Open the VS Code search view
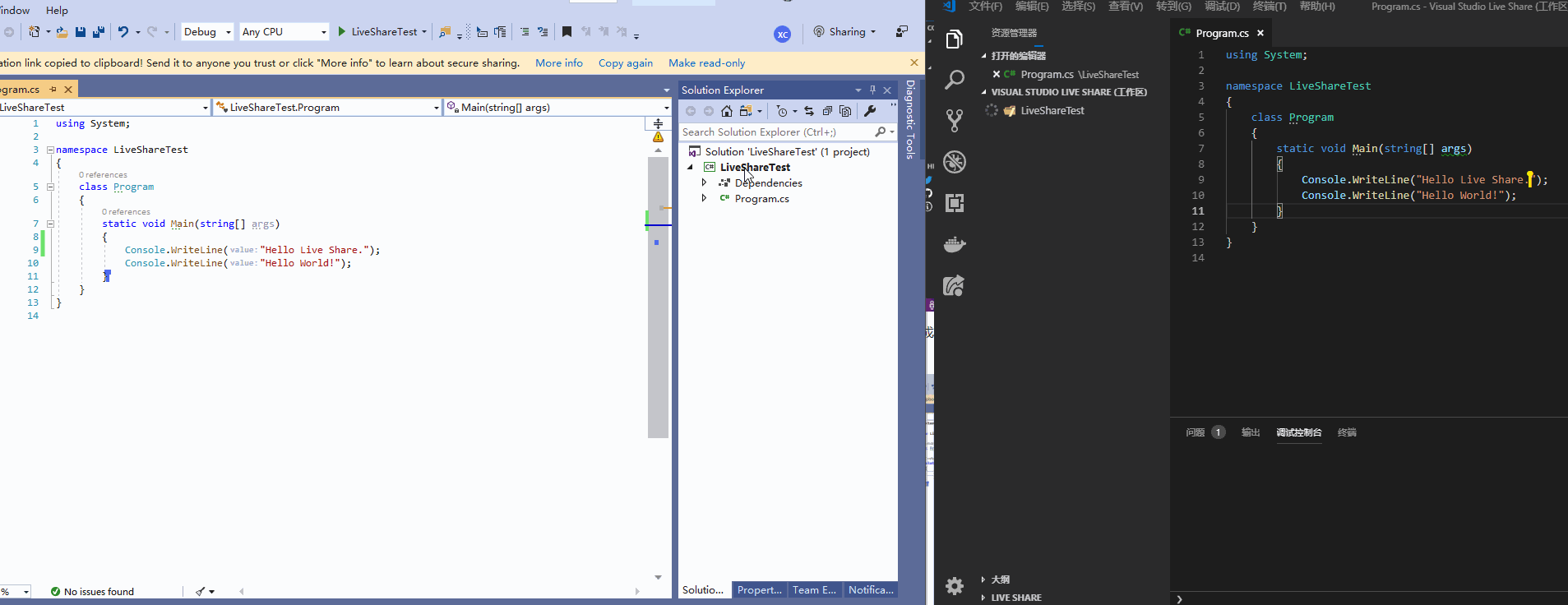Viewport: 1568px width, 605px height. (x=954, y=80)
